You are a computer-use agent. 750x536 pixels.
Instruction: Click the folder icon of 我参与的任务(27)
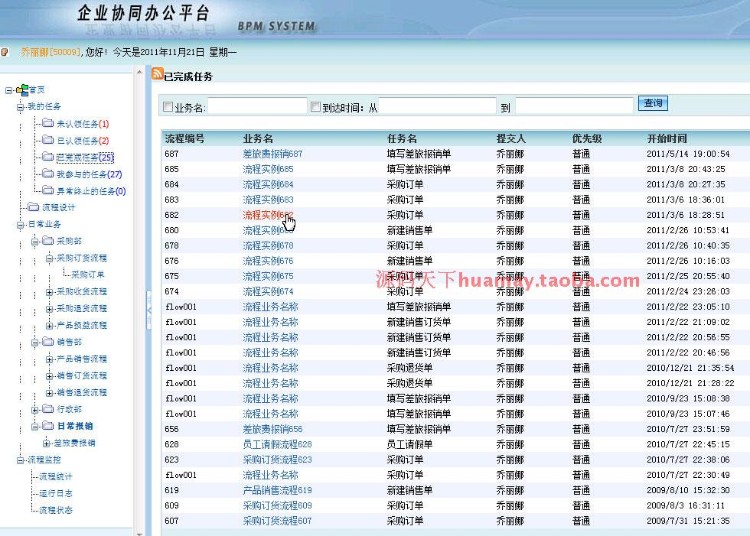tap(48, 174)
